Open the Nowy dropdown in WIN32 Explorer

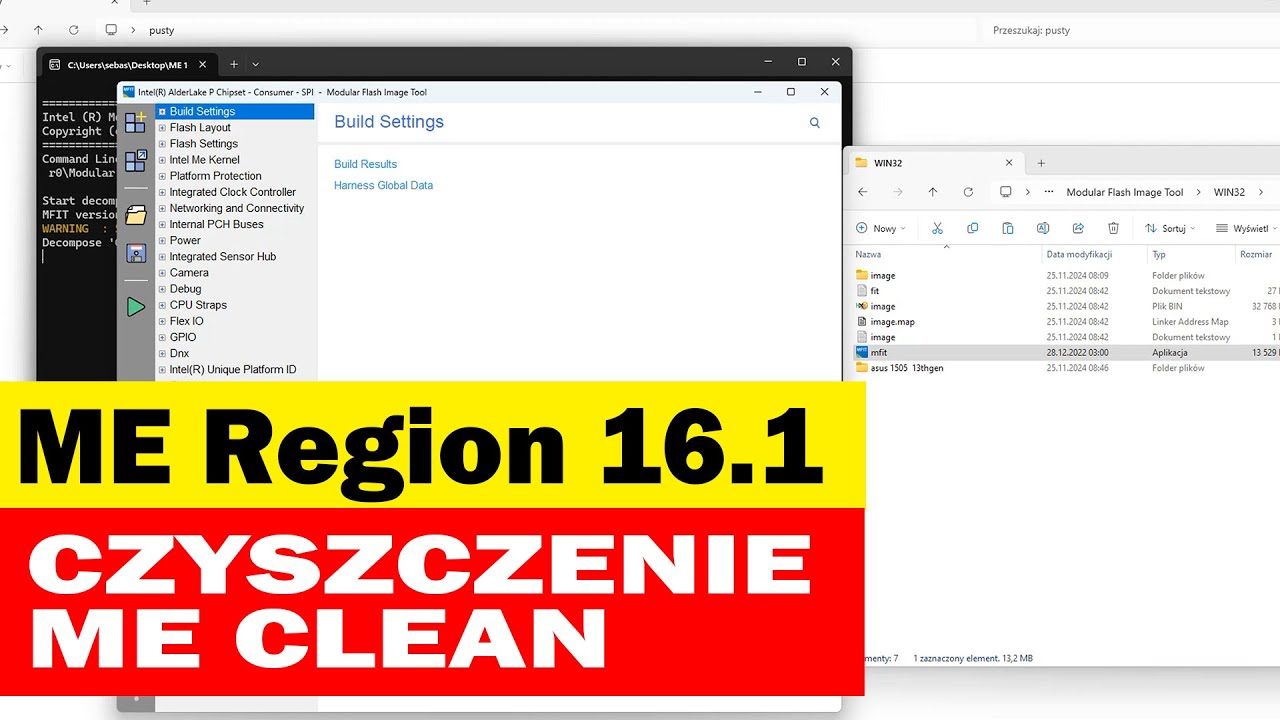881,228
